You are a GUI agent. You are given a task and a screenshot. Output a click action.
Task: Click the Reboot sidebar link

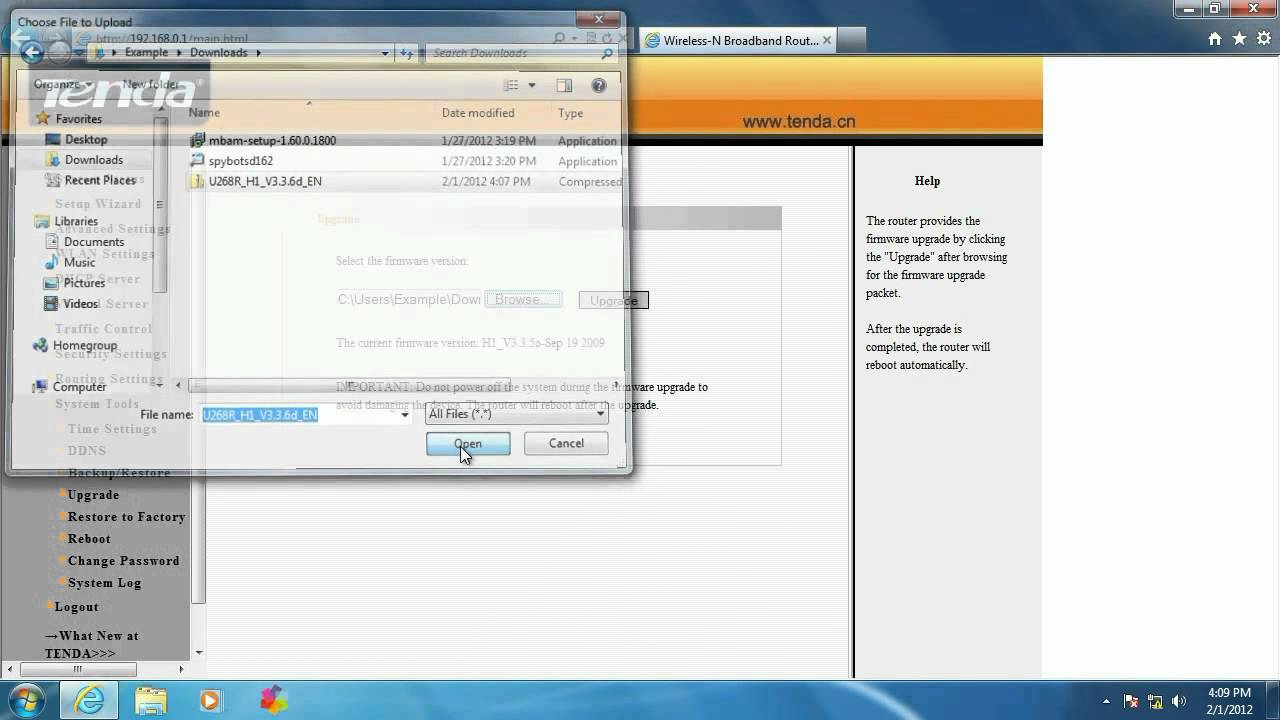click(x=89, y=539)
